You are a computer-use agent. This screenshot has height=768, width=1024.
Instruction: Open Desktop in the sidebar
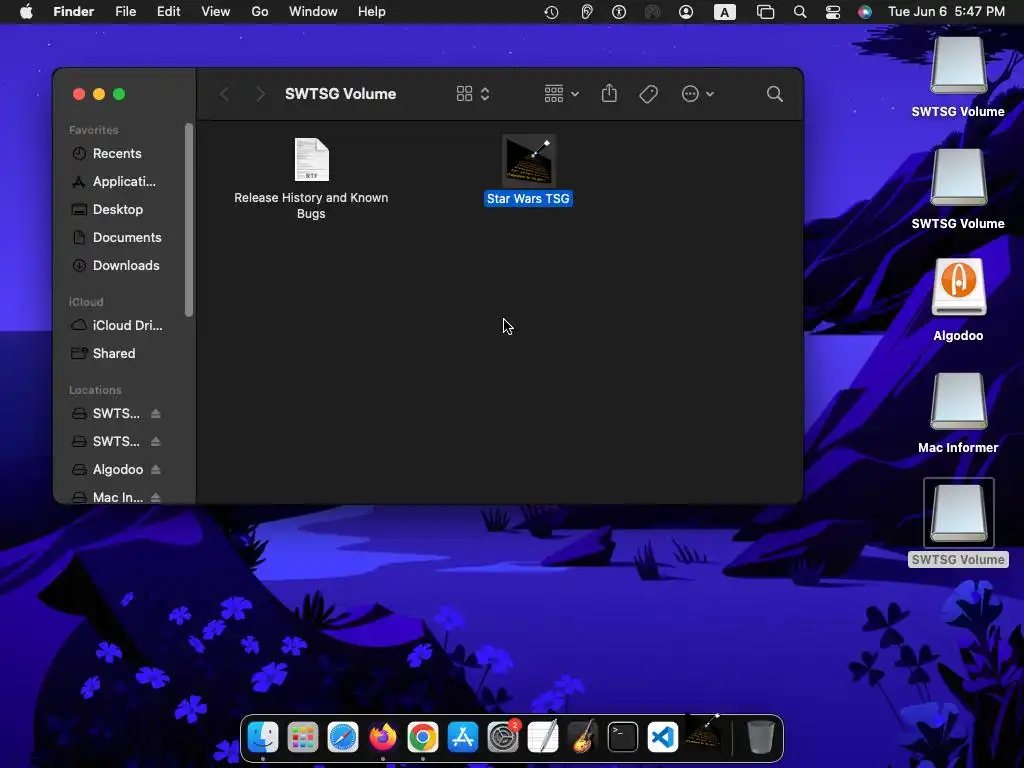[117, 210]
